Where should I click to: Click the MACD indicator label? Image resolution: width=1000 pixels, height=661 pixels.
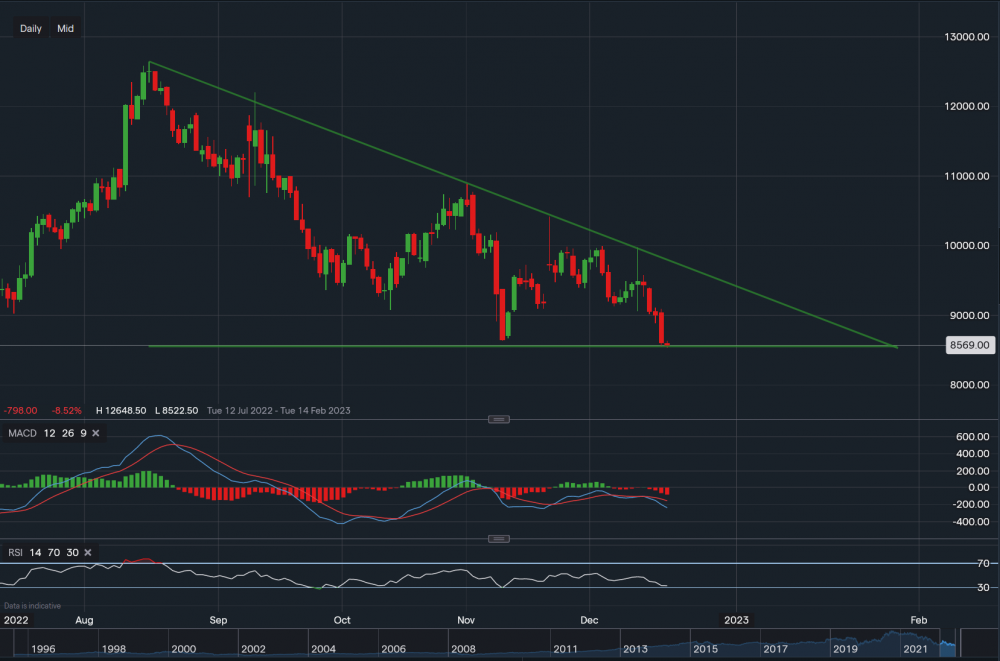point(20,433)
